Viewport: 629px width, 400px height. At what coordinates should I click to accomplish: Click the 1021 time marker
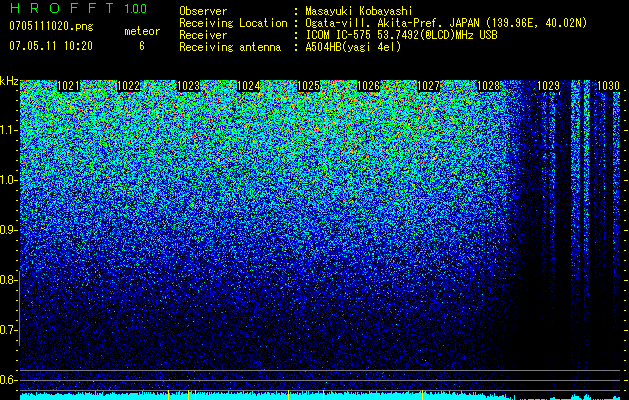click(x=69, y=86)
